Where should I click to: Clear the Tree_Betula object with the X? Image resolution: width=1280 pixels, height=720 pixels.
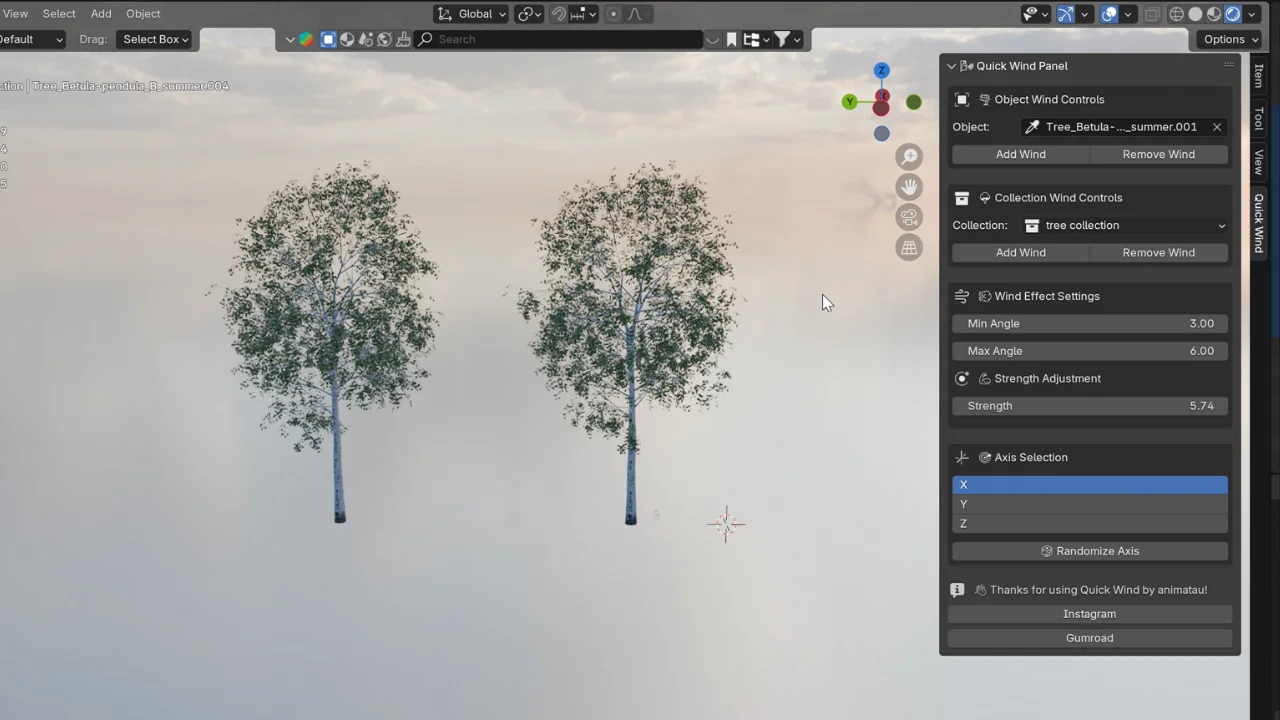point(1216,126)
